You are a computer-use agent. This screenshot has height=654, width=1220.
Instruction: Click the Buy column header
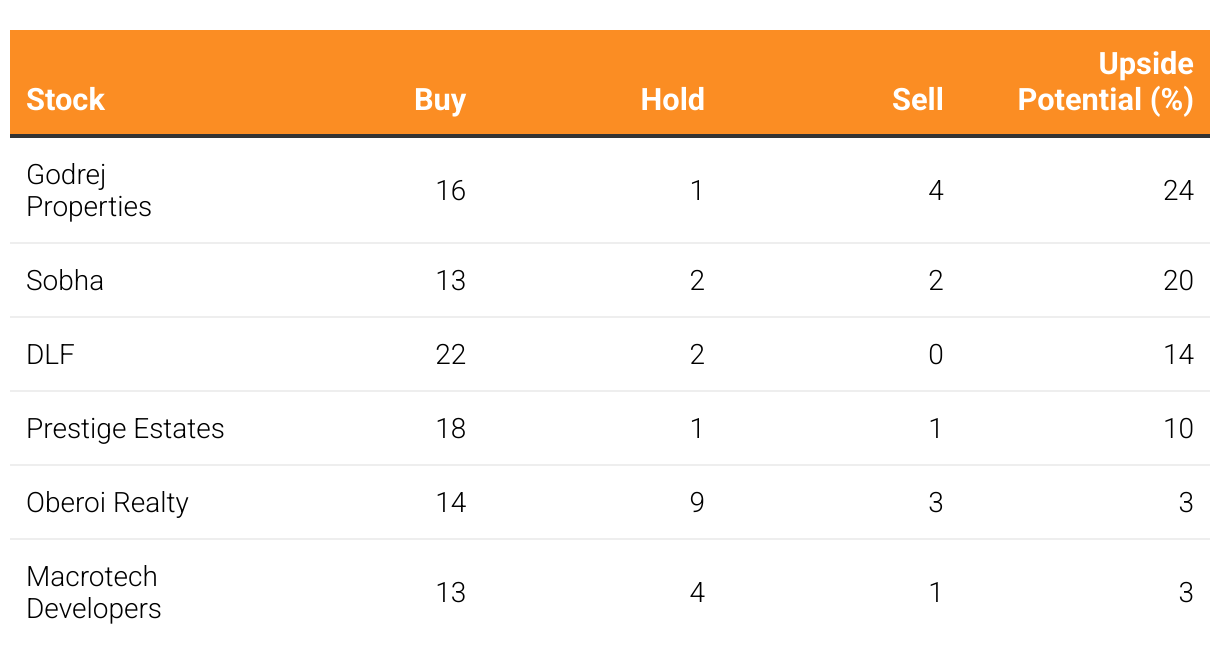click(440, 99)
